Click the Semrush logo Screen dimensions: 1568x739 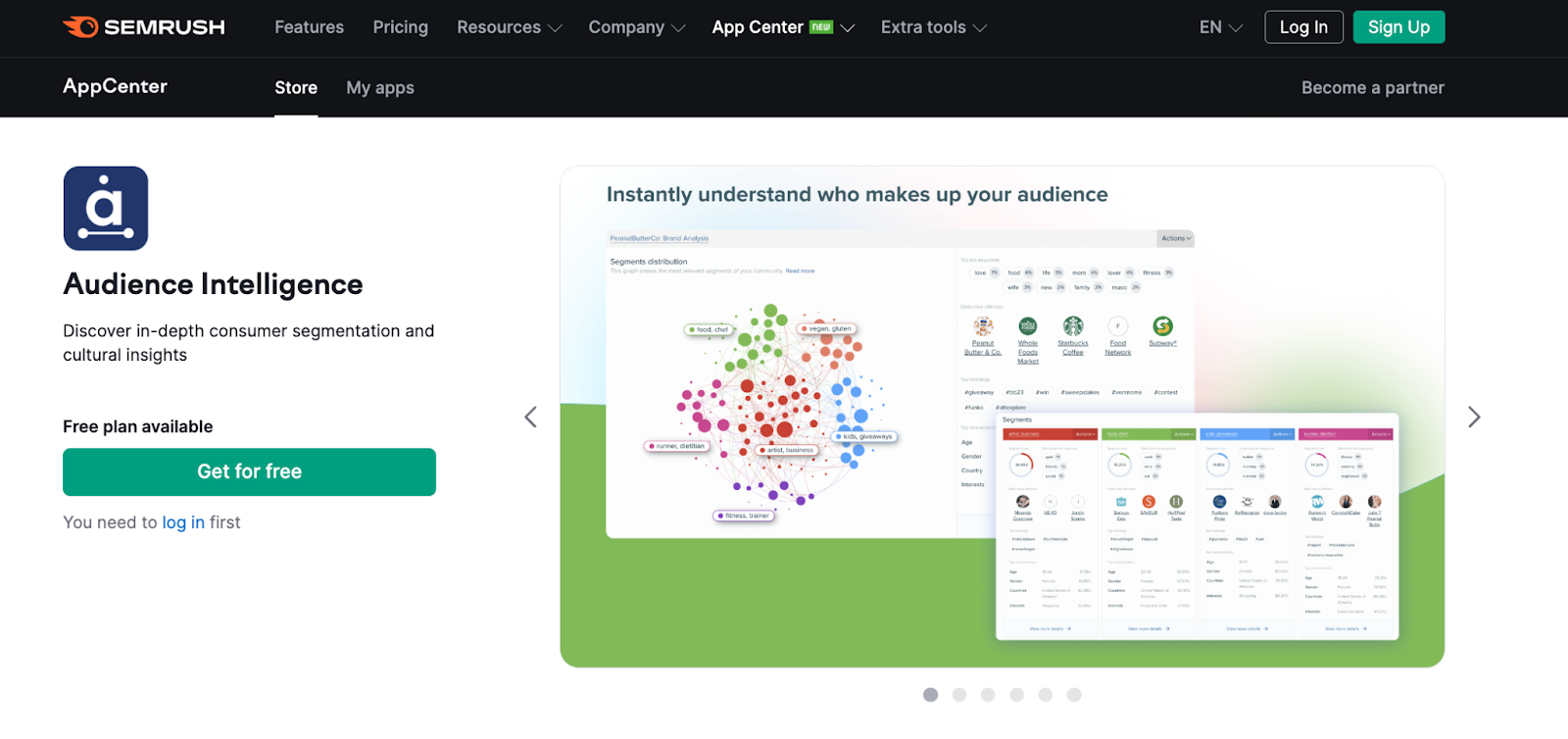[144, 27]
